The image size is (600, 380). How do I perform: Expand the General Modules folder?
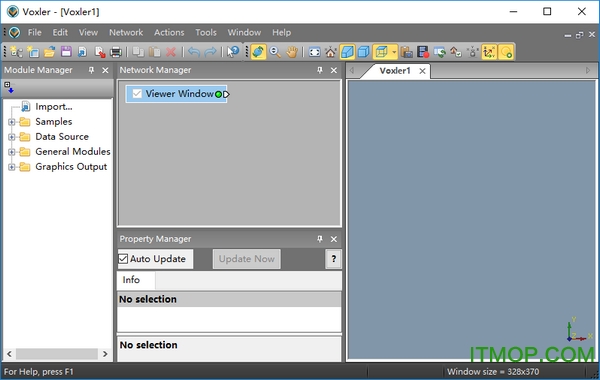coord(11,152)
